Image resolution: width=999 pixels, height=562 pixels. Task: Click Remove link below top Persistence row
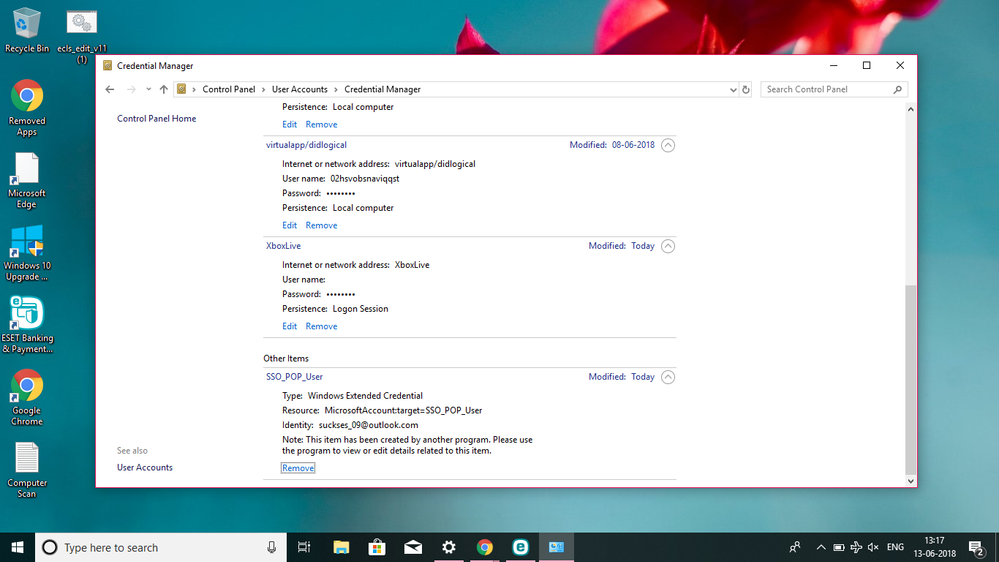click(x=321, y=124)
